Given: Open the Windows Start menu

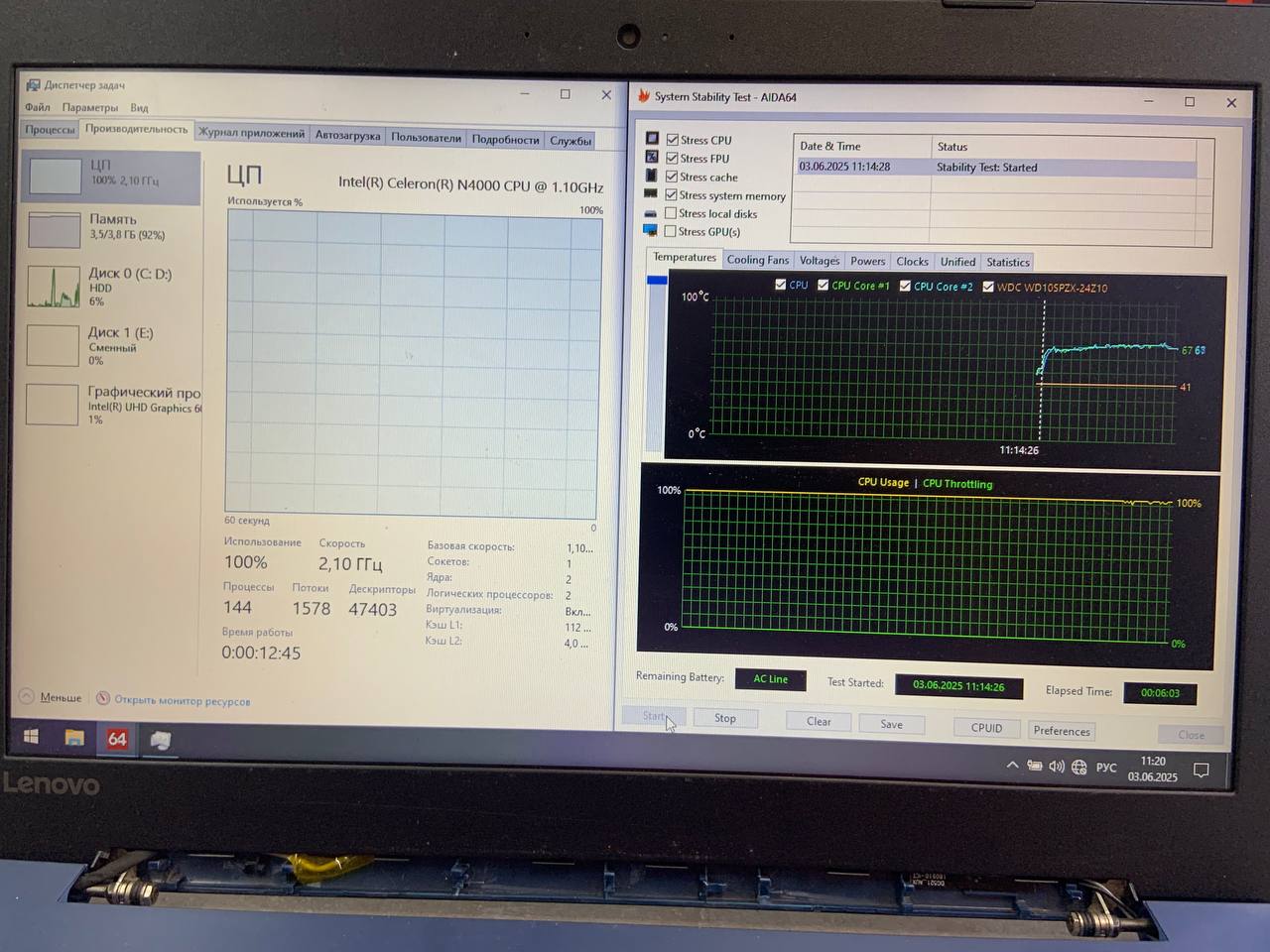Looking at the screenshot, I should (31, 737).
